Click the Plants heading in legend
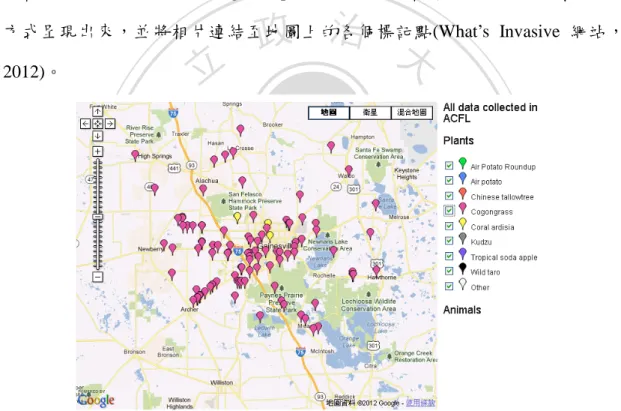Screen dimensions: 621x411 [x=458, y=141]
